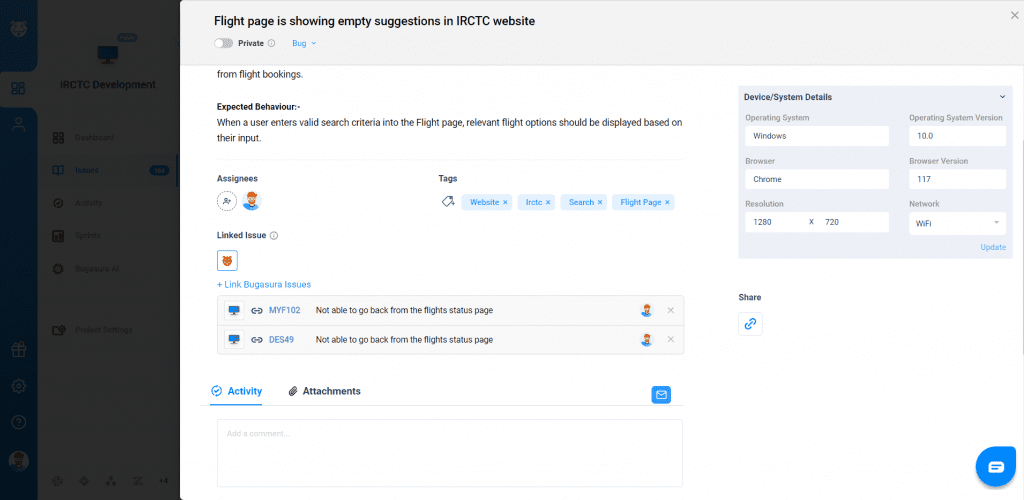The height and width of the screenshot is (500, 1024).
Task: Click the Browser Version field showing 117
Action: 957,179
